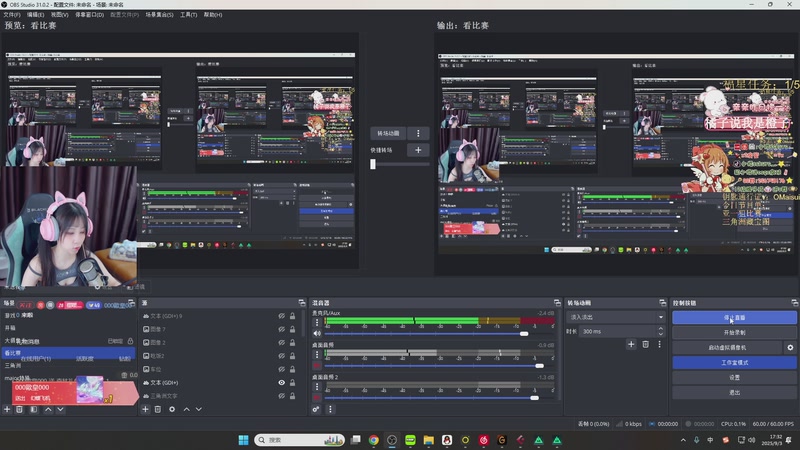Open the 停靠窗口(D) menu

[x=90, y=15]
